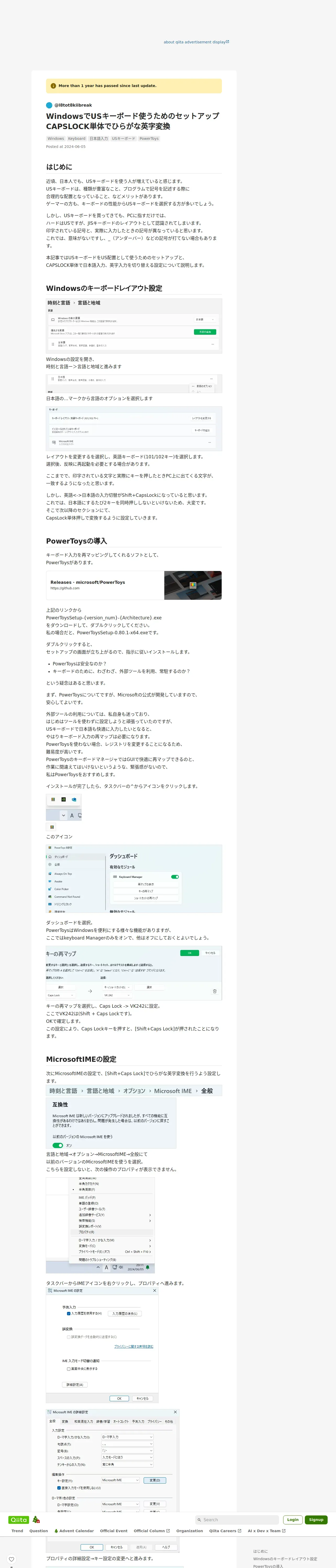Jump to Windowsのキーボードレイアウト設定 in contents

pos(285,1559)
